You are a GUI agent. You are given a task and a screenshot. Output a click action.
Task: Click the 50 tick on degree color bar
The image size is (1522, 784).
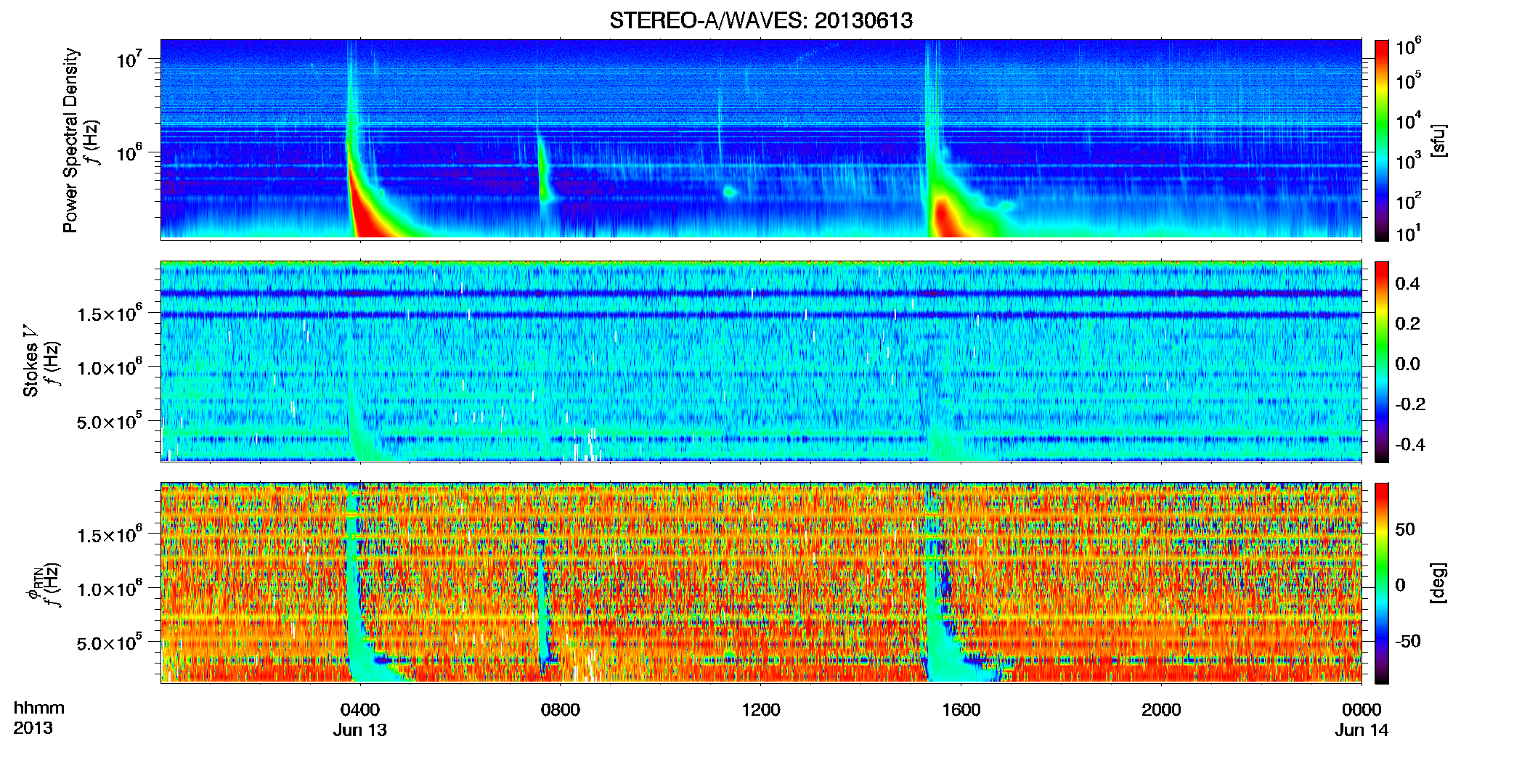pos(1405,529)
